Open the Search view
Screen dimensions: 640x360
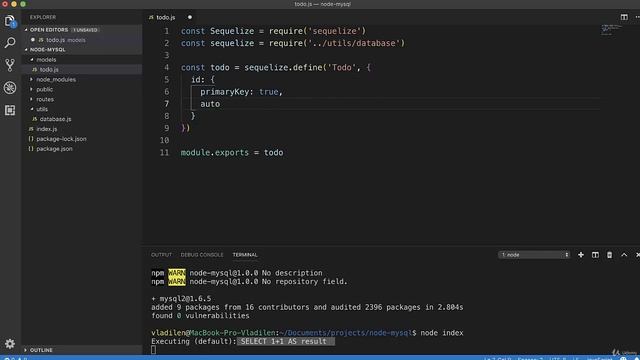[10, 42]
